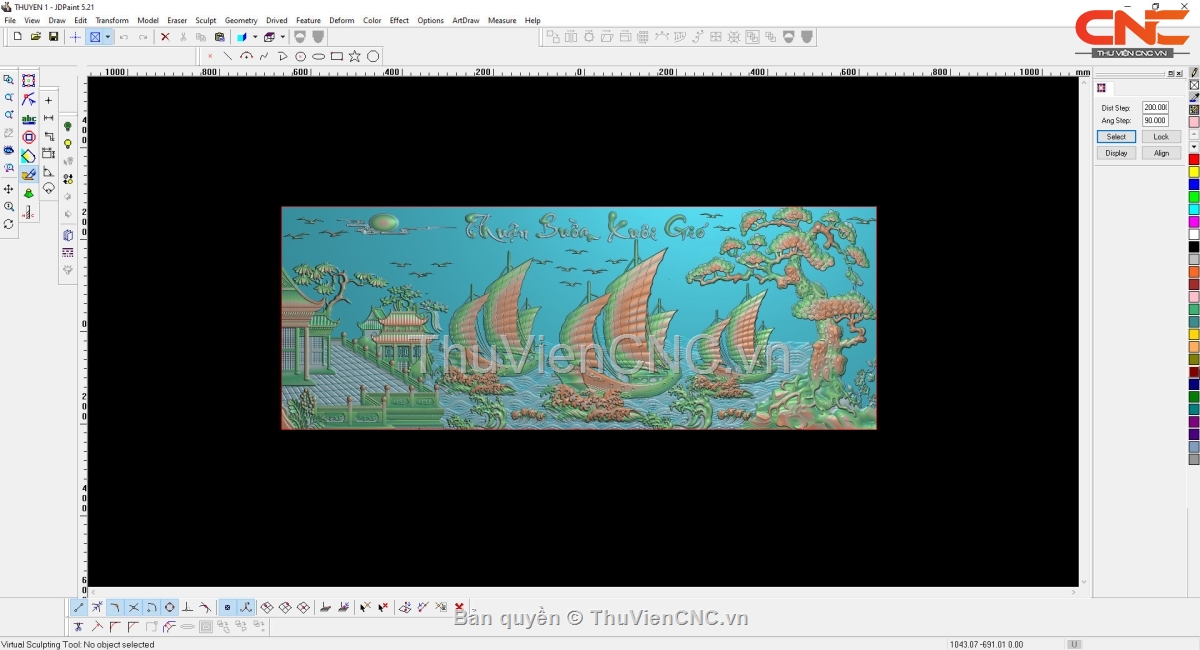Toggle intersection snap (crossed lines) button

(x=133, y=607)
